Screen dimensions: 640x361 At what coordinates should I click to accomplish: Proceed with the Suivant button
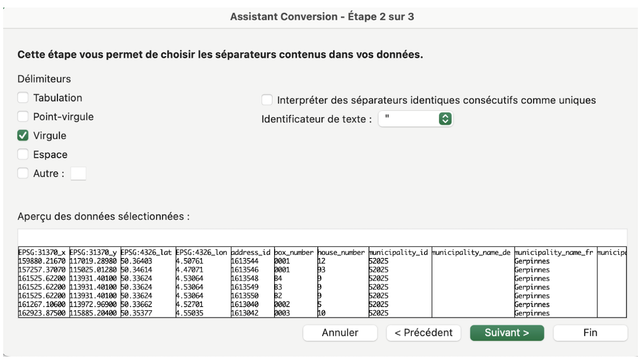(x=507, y=333)
